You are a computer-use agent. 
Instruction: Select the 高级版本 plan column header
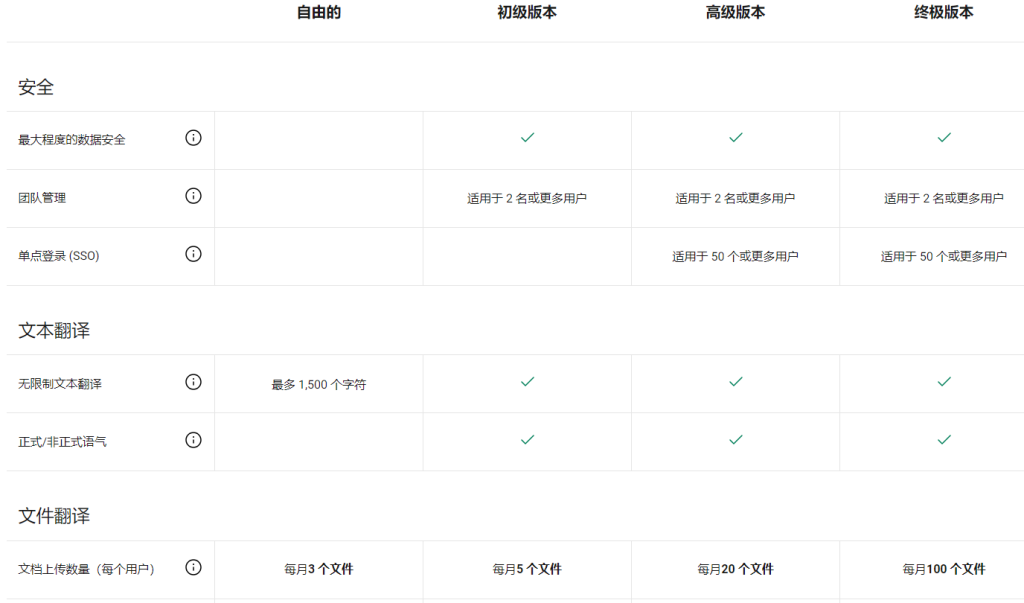[x=736, y=13]
